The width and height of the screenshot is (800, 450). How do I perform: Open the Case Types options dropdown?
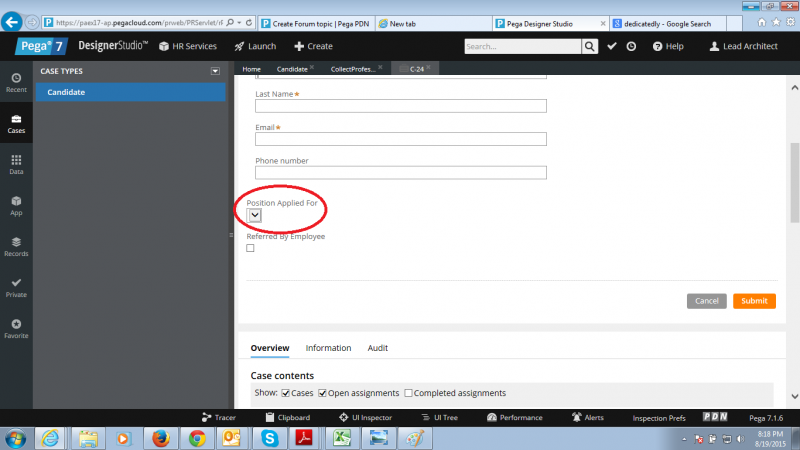214,72
